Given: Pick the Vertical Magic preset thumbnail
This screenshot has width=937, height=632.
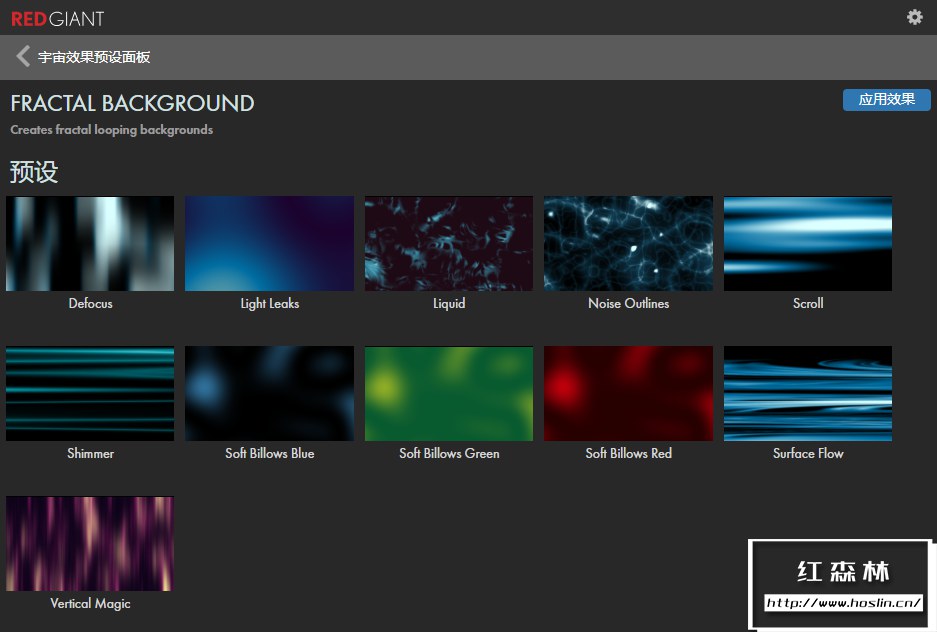Looking at the screenshot, I should click(x=90, y=544).
